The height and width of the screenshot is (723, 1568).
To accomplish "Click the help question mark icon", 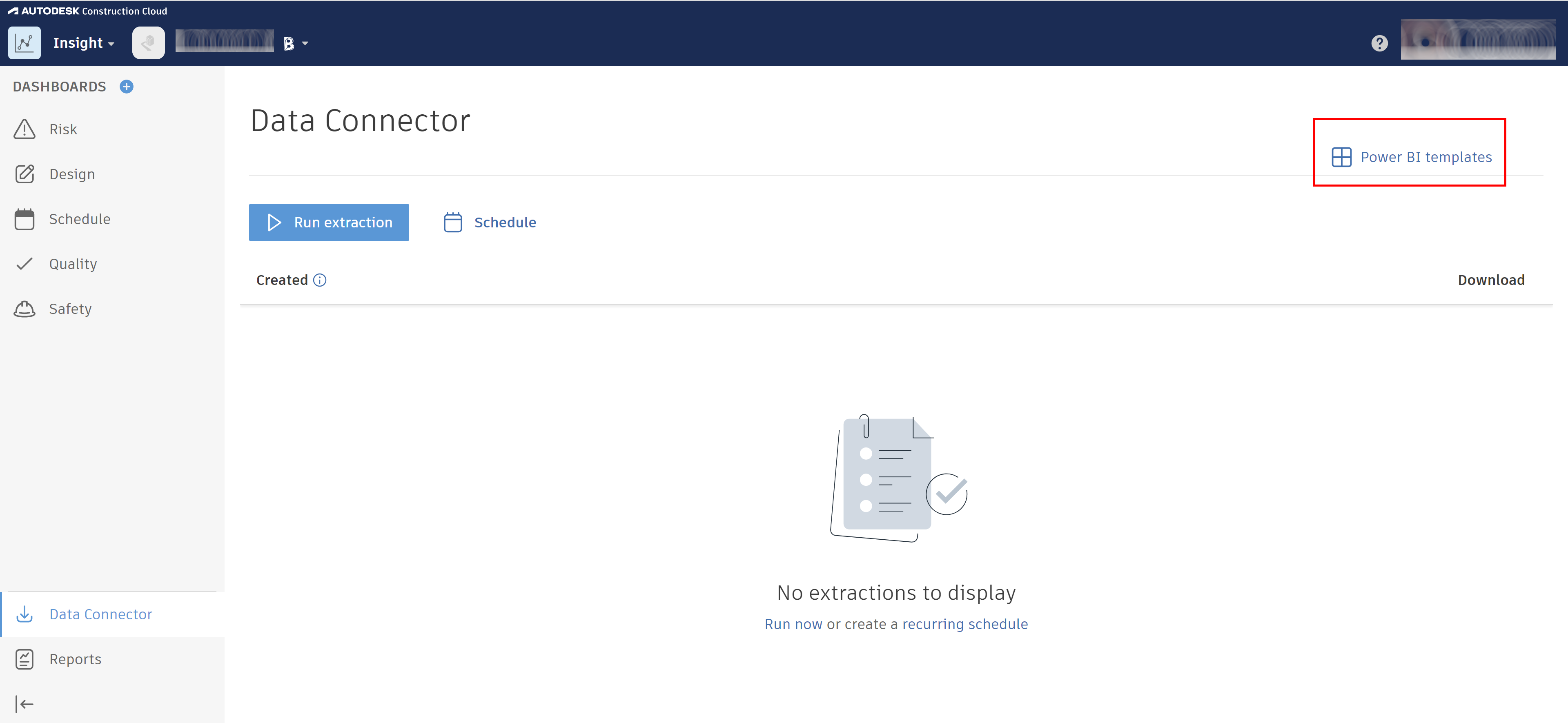I will 1379,43.
